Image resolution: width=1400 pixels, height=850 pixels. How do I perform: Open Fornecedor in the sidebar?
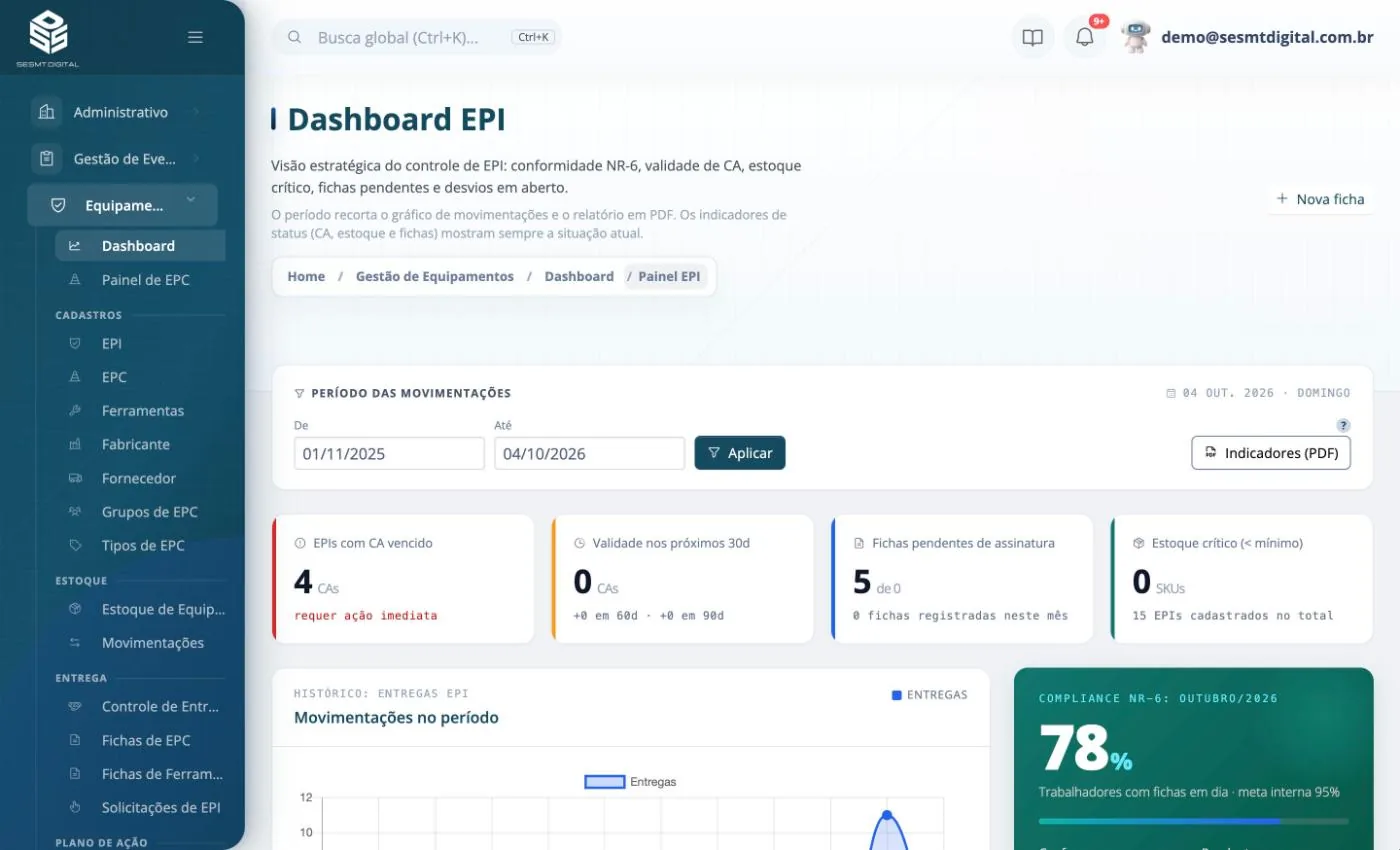coord(140,479)
